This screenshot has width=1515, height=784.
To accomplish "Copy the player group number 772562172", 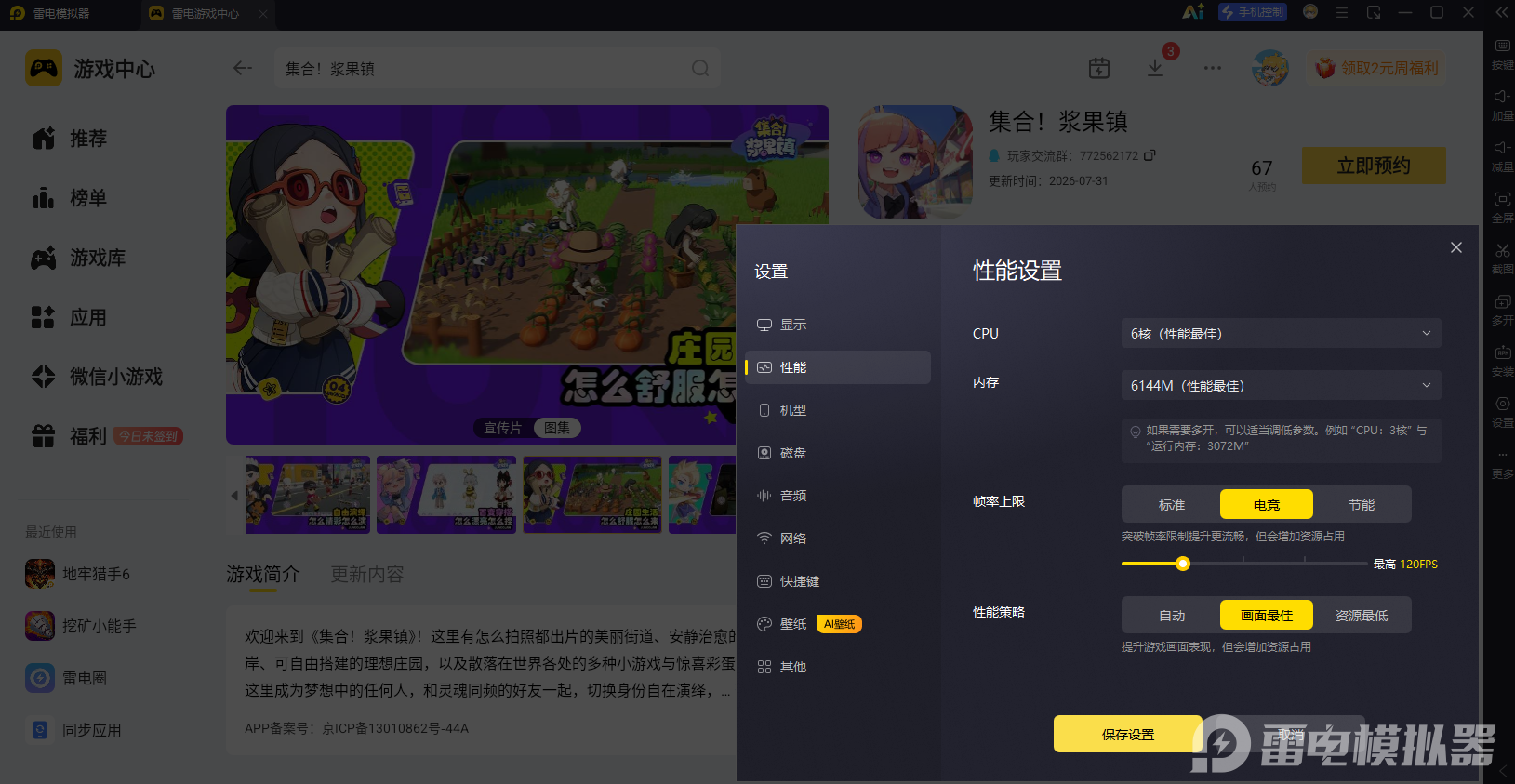I will pyautogui.click(x=1150, y=155).
